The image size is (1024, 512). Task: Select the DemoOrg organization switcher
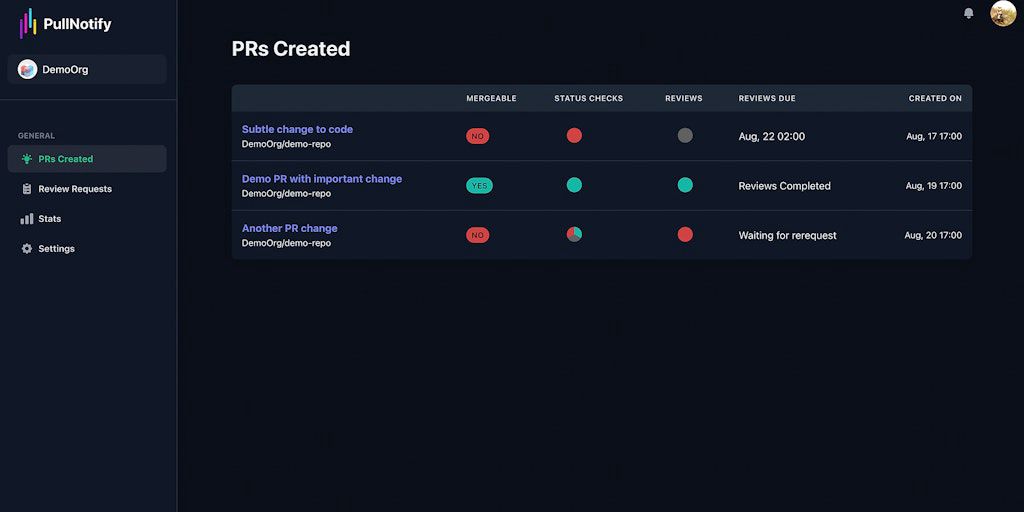click(87, 69)
